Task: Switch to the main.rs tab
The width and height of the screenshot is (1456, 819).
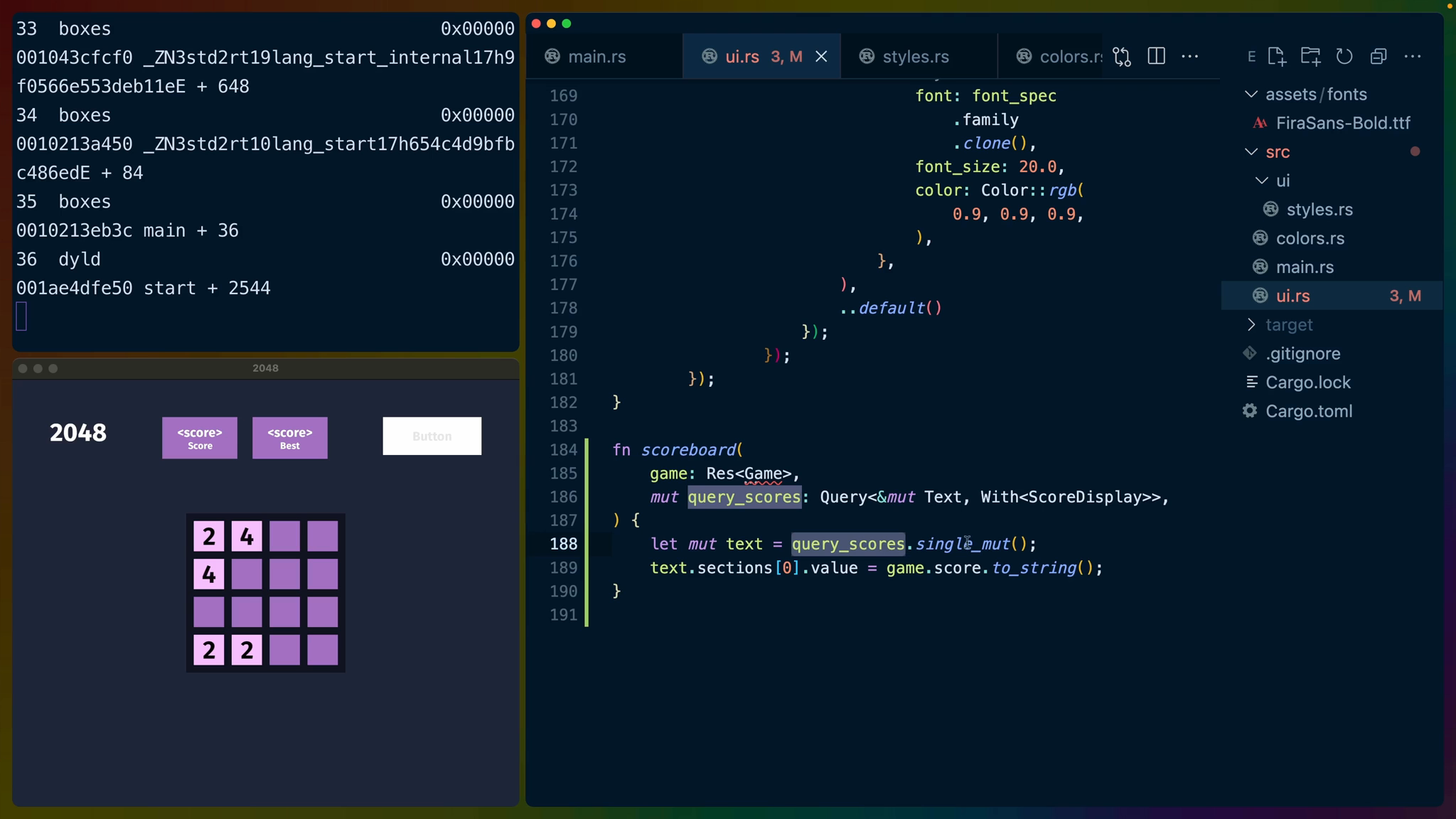Action: click(x=596, y=56)
